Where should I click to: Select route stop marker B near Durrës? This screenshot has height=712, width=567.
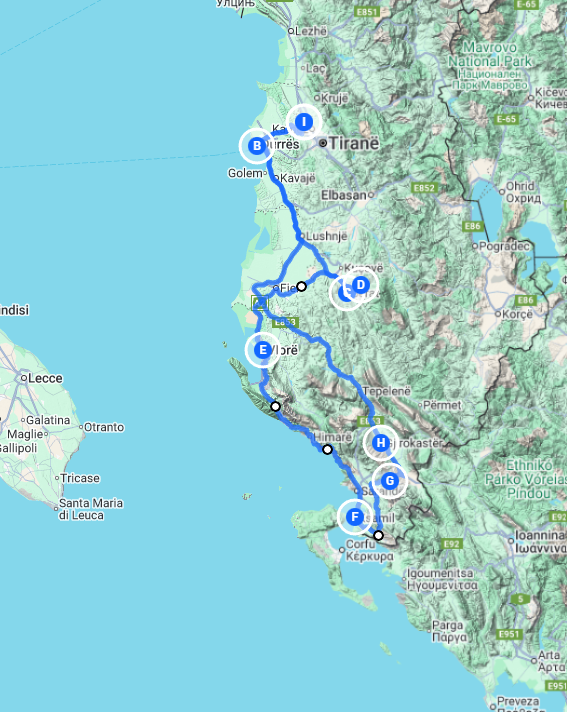[x=257, y=146]
